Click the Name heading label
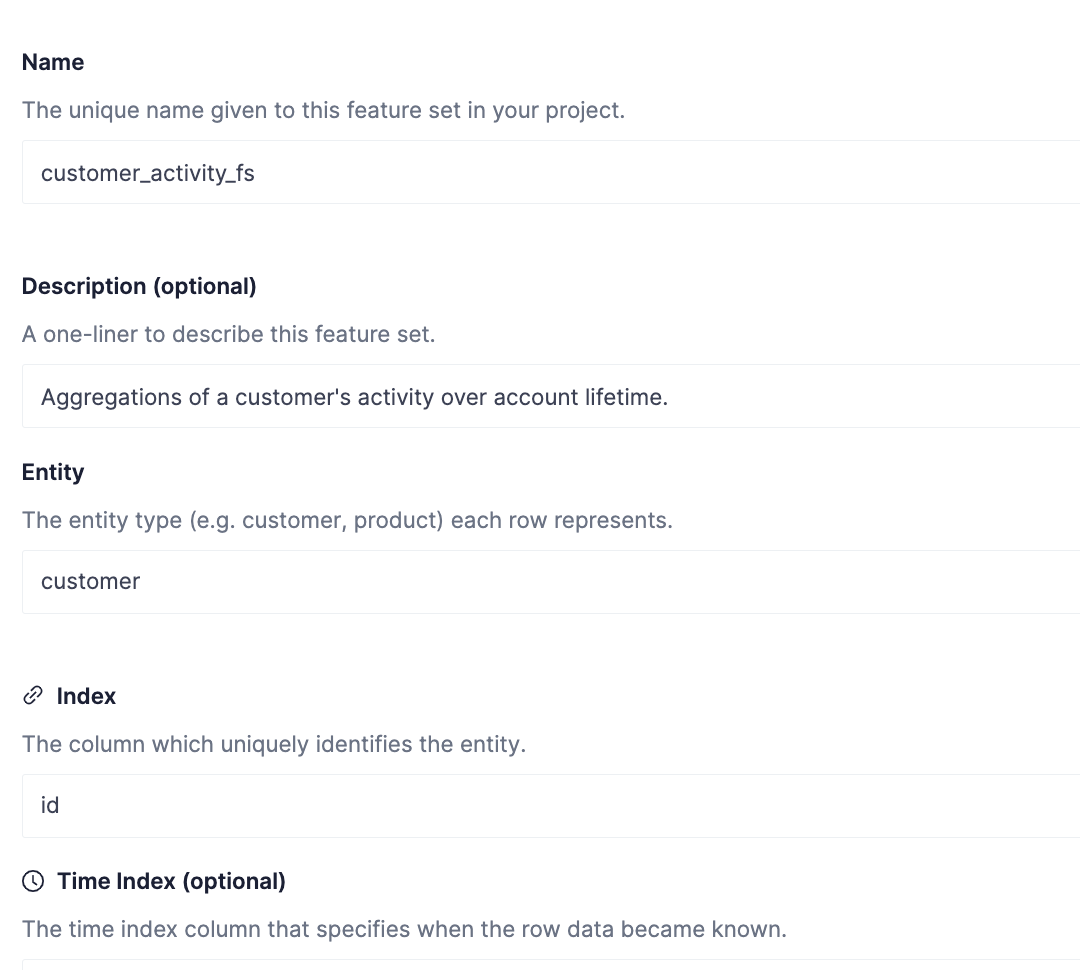Viewport: 1080px width, 970px height. [53, 62]
